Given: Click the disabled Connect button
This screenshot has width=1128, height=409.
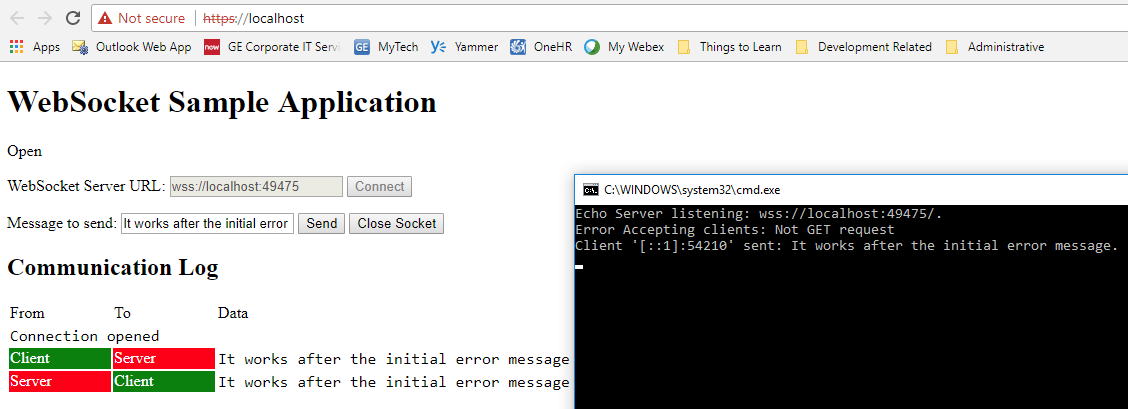Looking at the screenshot, I should point(379,187).
